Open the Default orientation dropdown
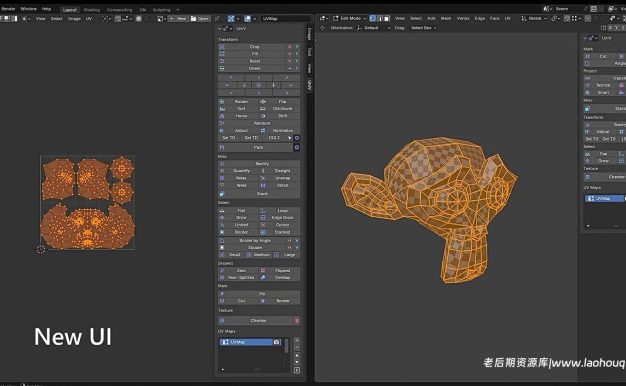 [373, 28]
